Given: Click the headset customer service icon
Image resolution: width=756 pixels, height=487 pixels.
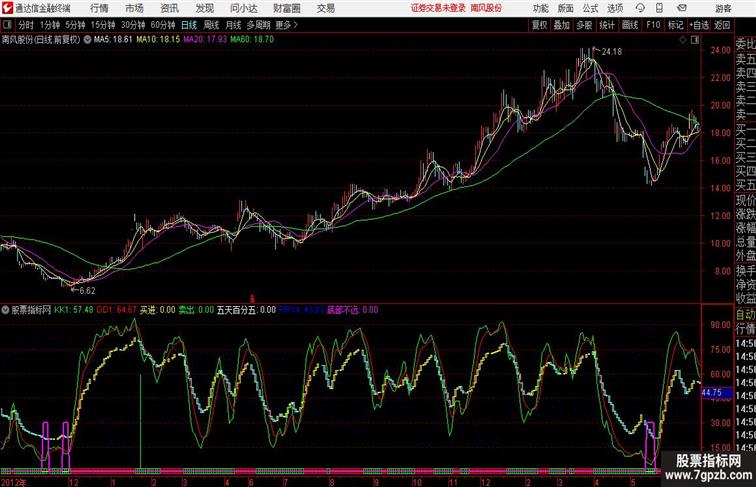Looking at the screenshot, I should pyautogui.click(x=640, y=8).
